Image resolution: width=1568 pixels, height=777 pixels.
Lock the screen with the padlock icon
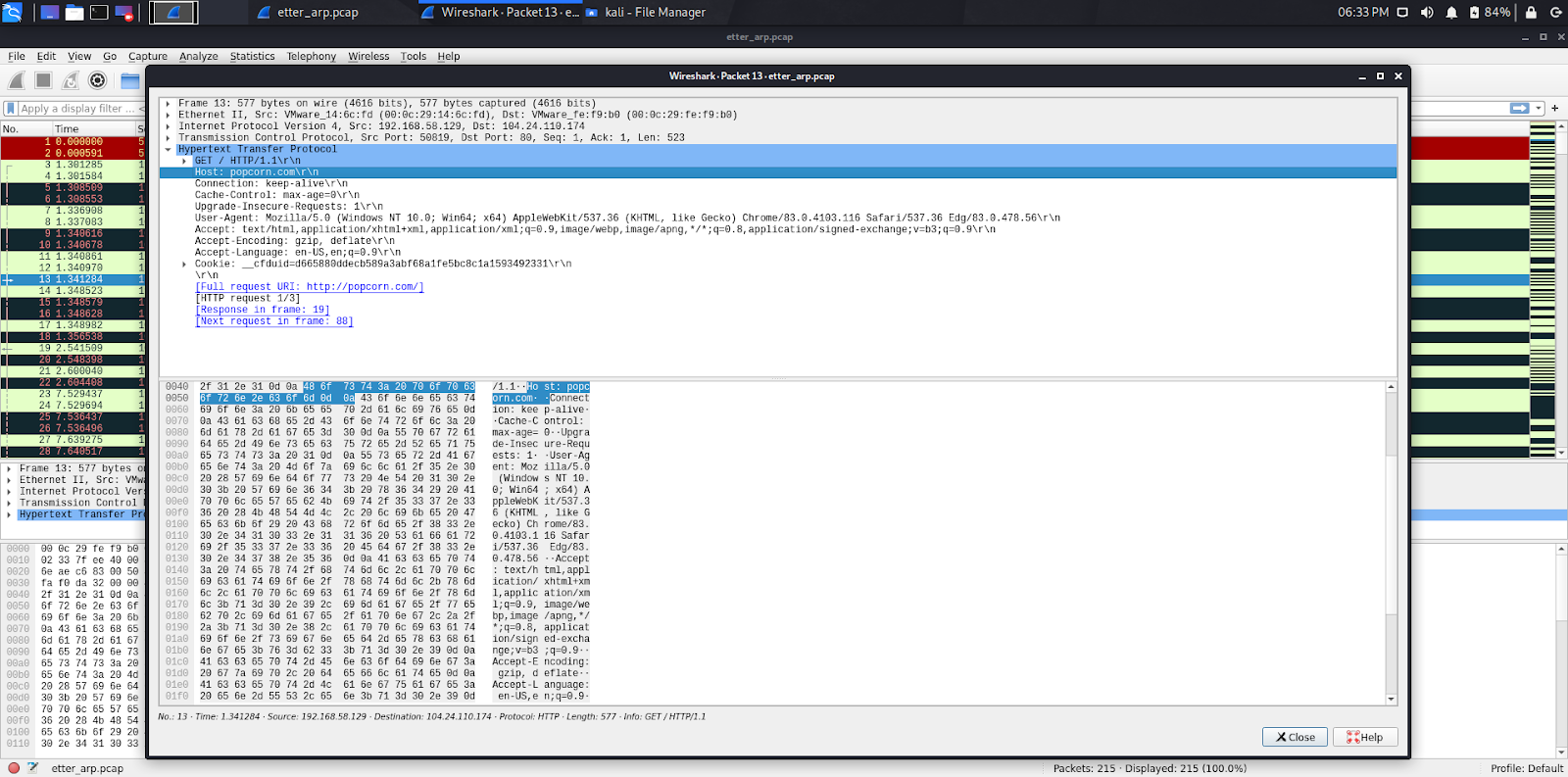point(1531,13)
